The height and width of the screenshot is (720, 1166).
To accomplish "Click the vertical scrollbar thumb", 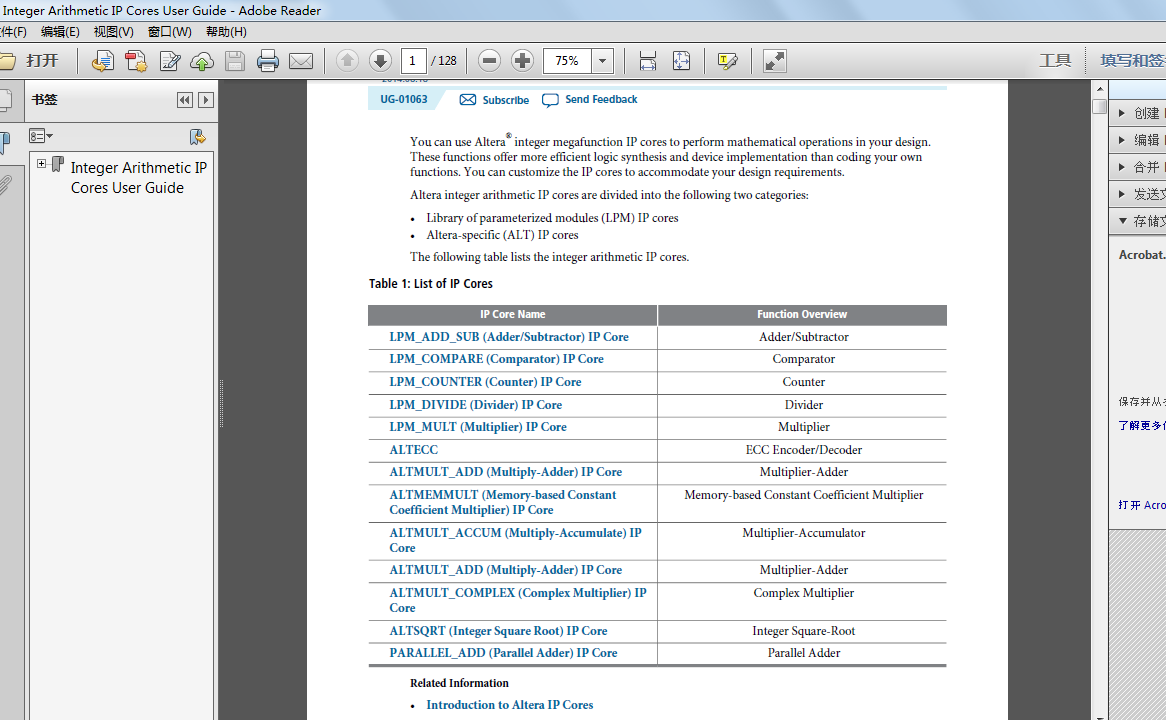I will [x=1100, y=106].
